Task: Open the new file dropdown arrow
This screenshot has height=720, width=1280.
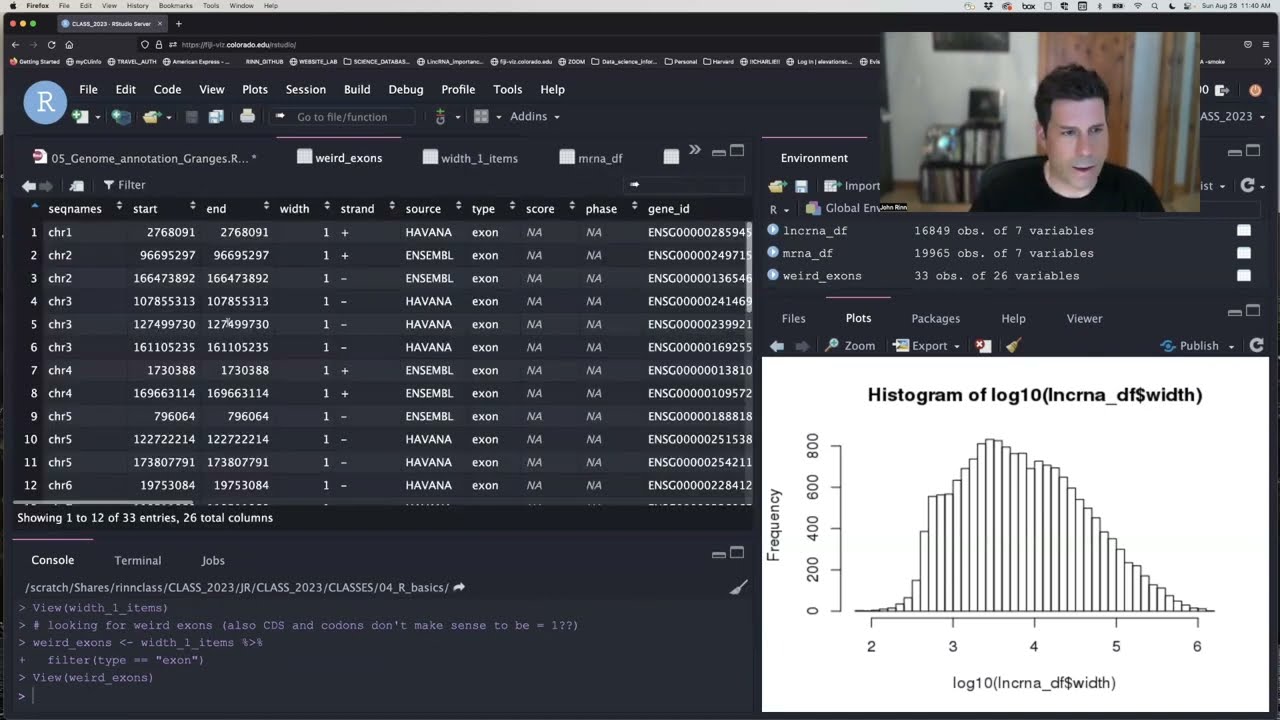Action: 98,117
